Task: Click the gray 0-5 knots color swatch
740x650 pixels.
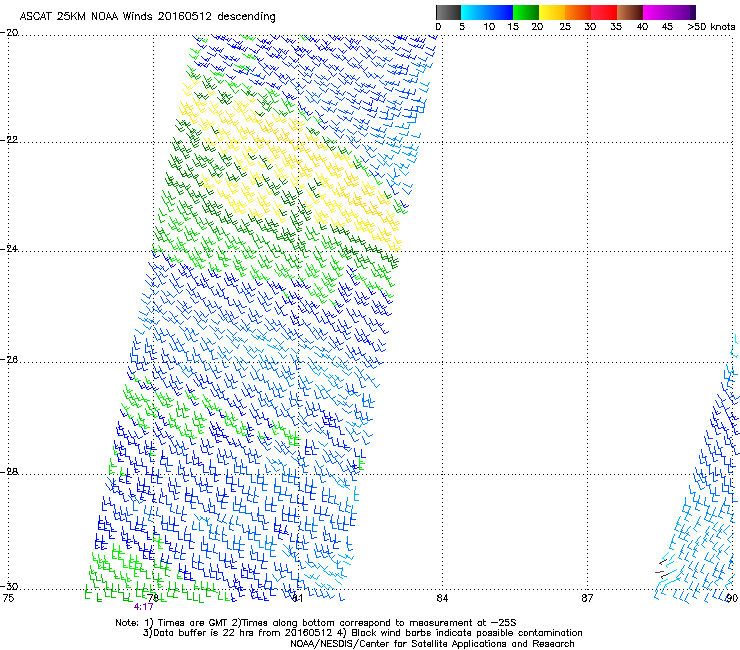Action: 448,12
